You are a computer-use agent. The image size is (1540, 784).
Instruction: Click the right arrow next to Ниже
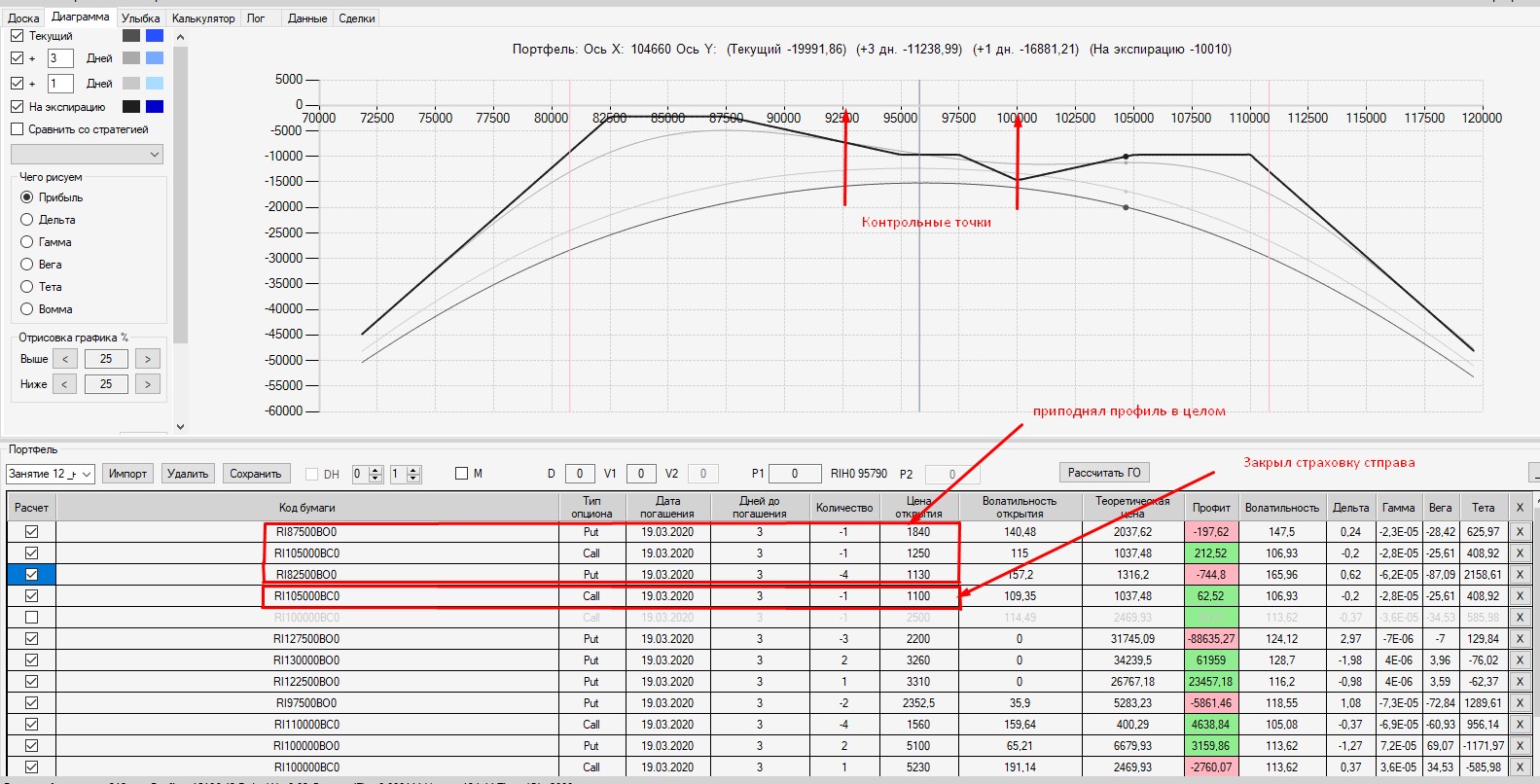coord(148,384)
